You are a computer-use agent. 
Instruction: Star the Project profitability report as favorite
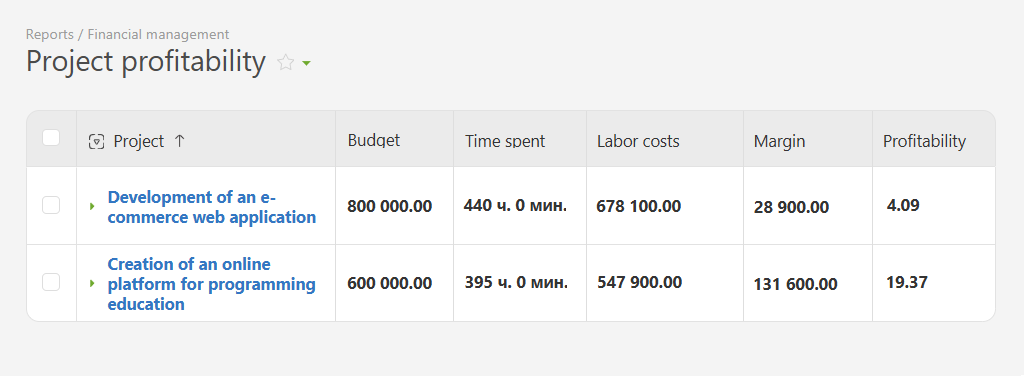tap(285, 63)
